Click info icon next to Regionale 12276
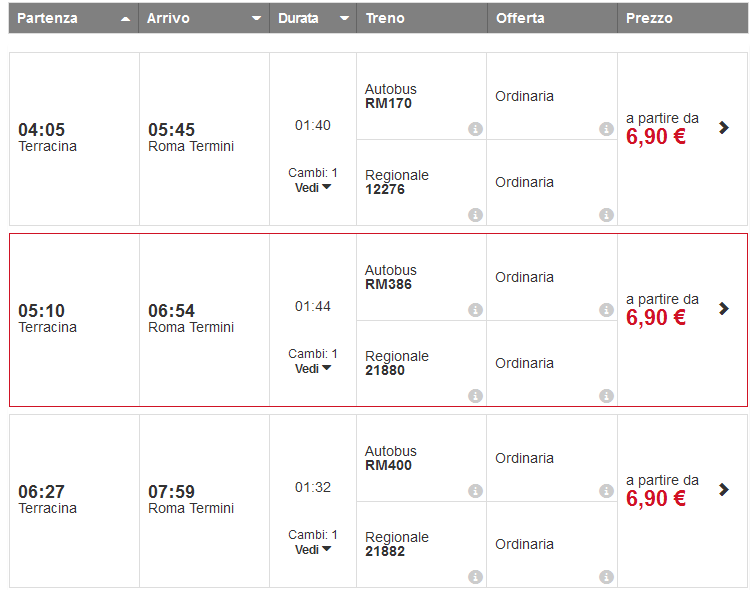Viewport: 750px width, 590px height. (x=475, y=215)
